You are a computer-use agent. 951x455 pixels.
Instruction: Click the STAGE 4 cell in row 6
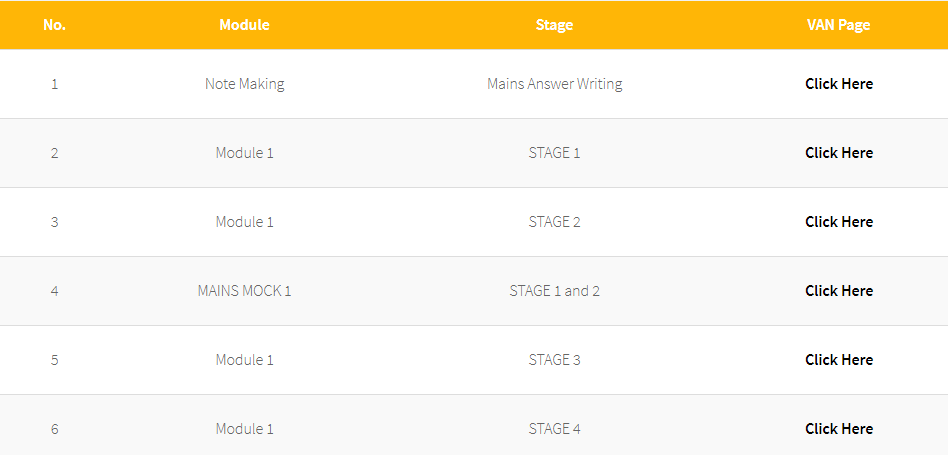(x=554, y=429)
